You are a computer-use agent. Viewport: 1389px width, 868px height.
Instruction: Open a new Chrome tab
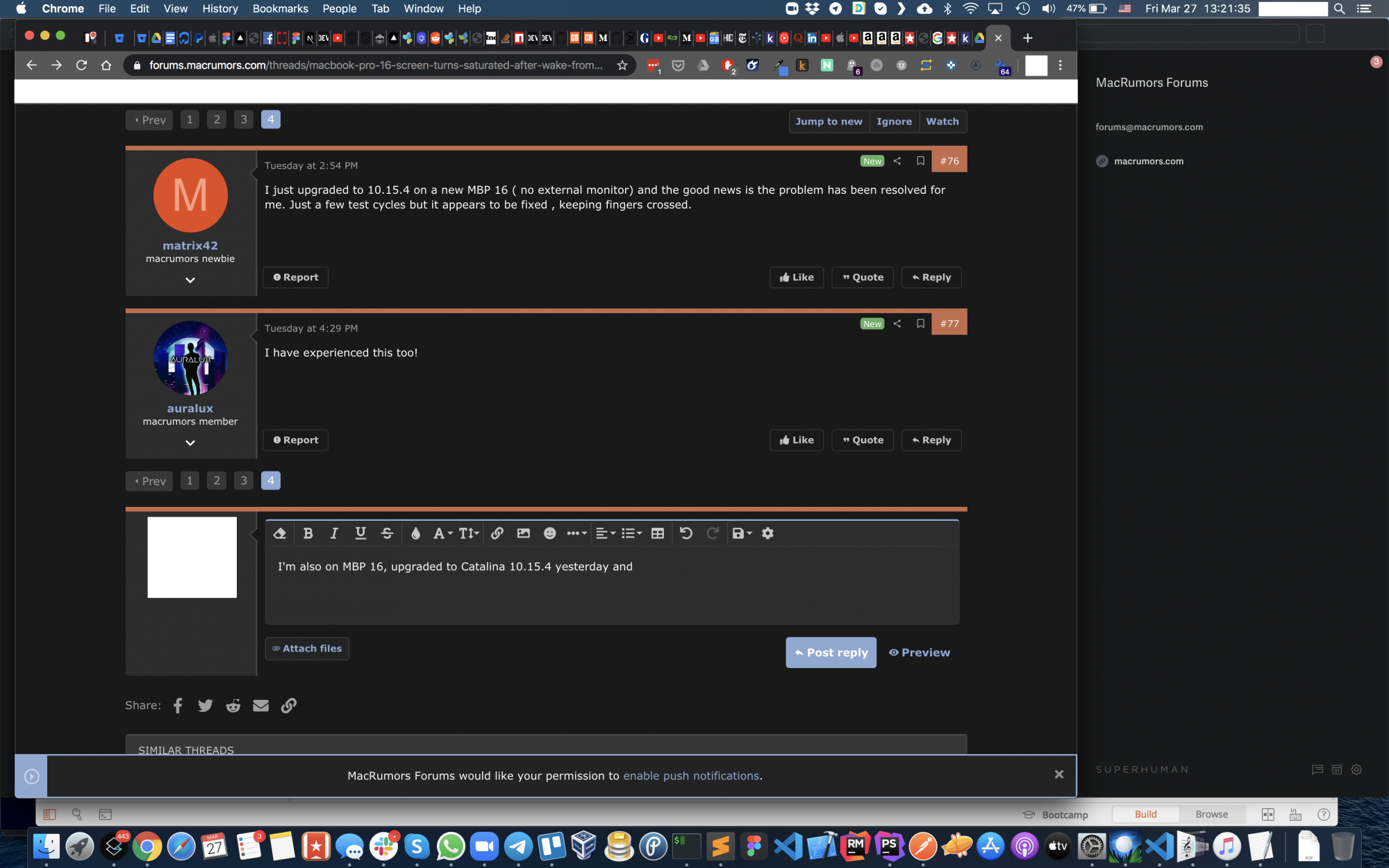(1028, 37)
